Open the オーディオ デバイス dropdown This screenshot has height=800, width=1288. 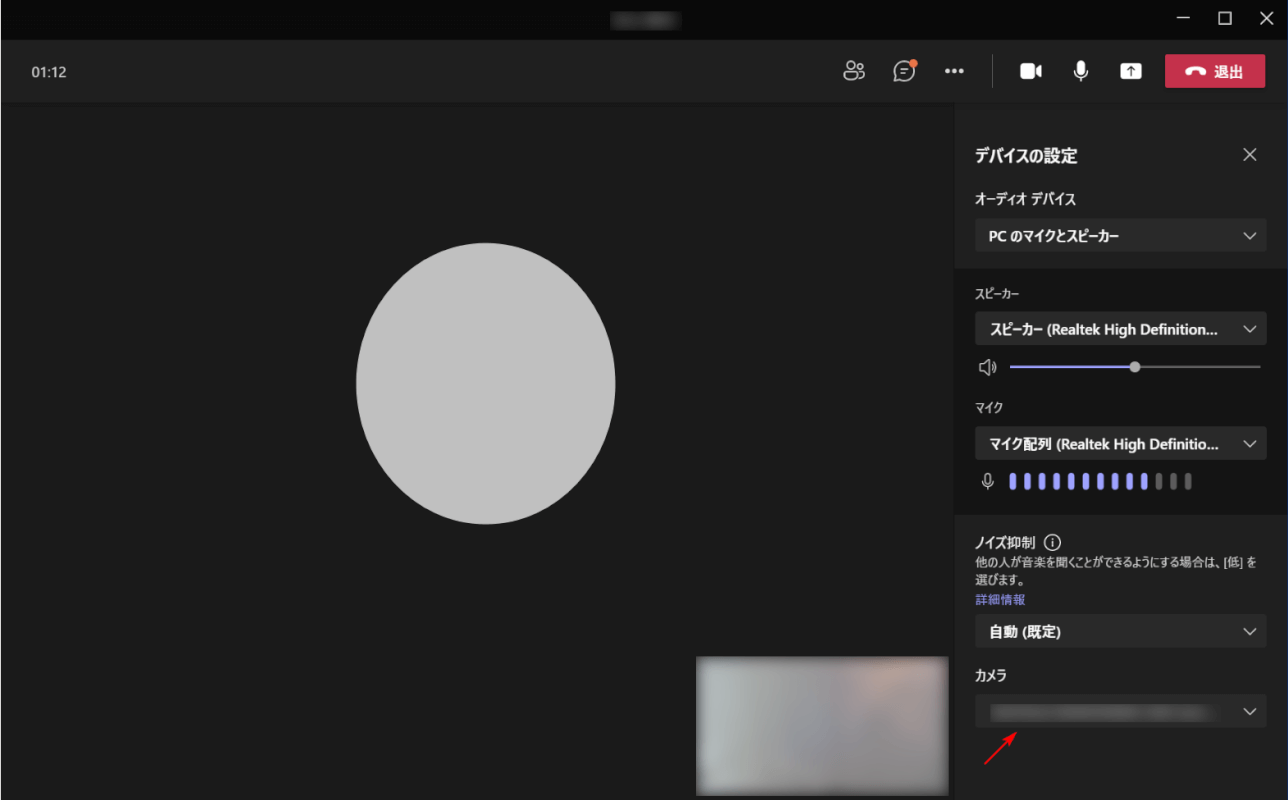pyautogui.click(x=1121, y=236)
